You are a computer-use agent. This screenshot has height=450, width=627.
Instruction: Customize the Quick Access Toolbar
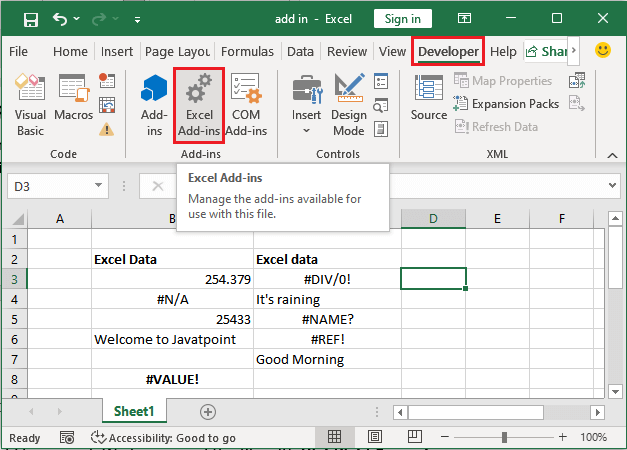click(137, 19)
